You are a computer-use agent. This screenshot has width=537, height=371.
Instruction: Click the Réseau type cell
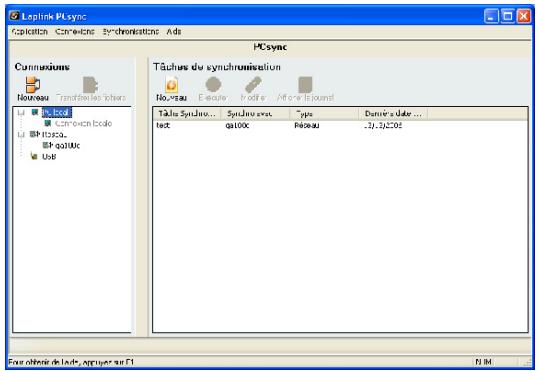[x=307, y=125]
